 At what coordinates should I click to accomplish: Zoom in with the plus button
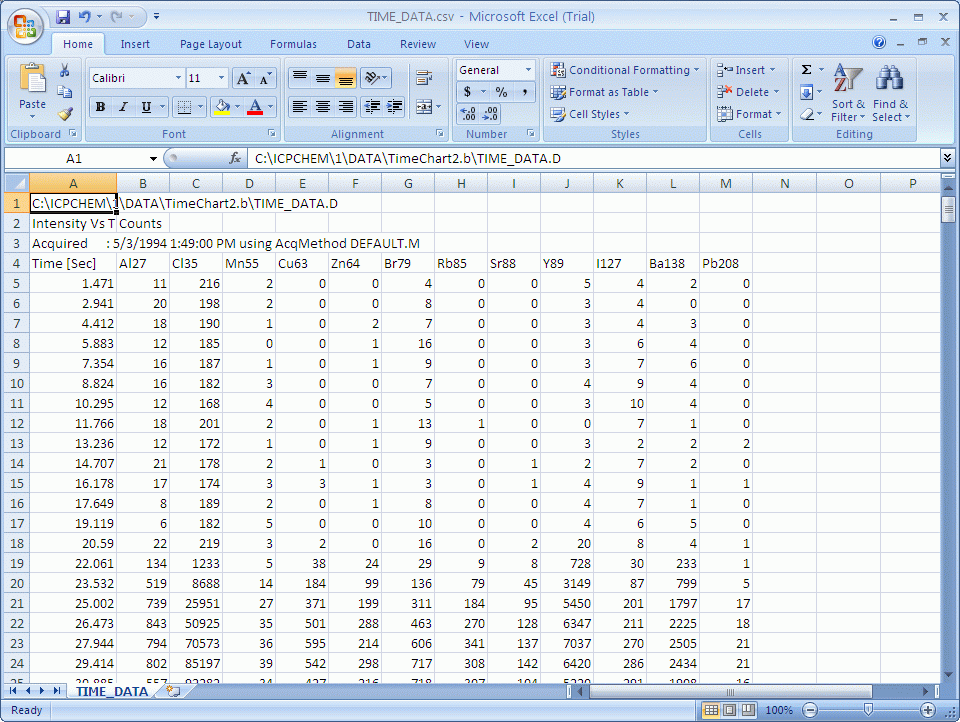click(x=928, y=710)
